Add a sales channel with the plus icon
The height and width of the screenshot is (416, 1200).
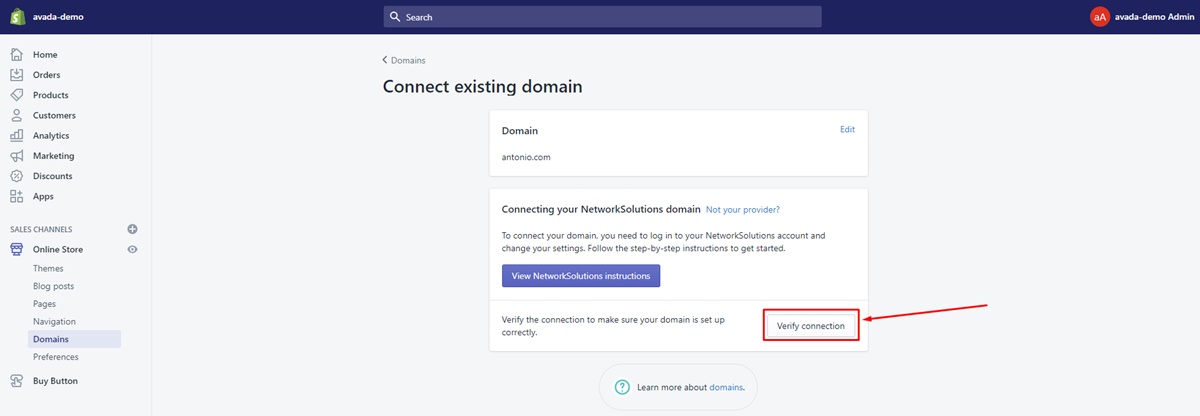tap(132, 229)
